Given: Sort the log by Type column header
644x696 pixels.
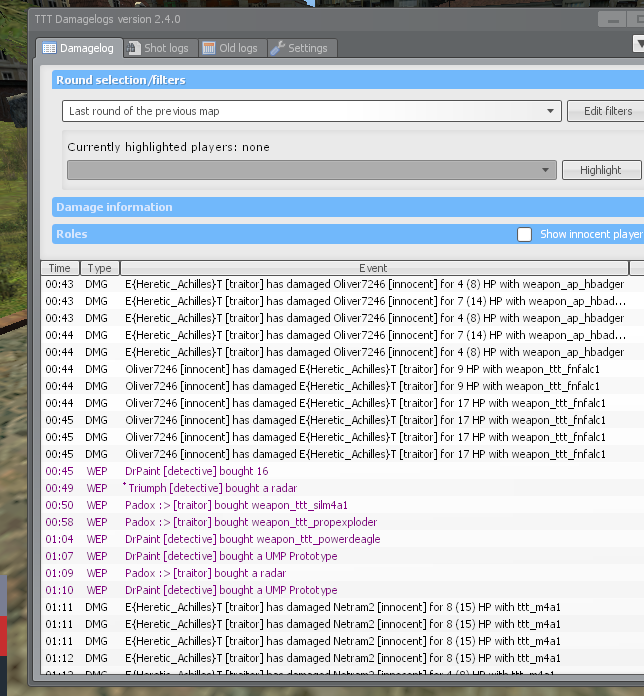Looking at the screenshot, I should tap(99, 268).
